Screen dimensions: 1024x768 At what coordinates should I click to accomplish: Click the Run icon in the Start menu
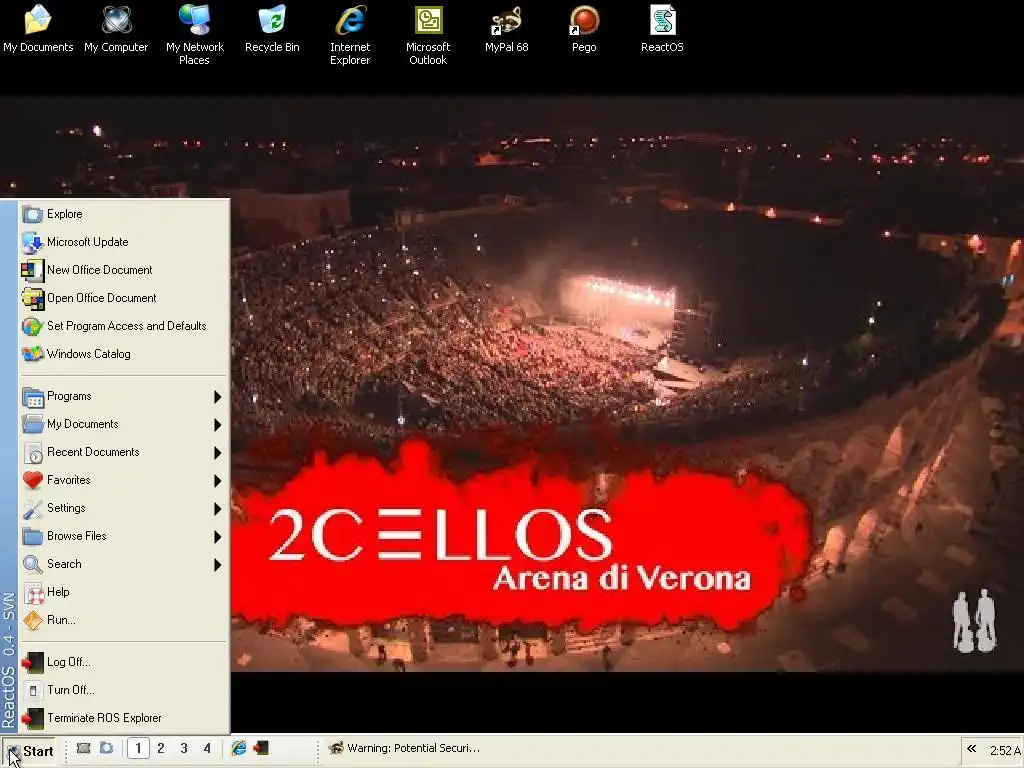(33, 620)
